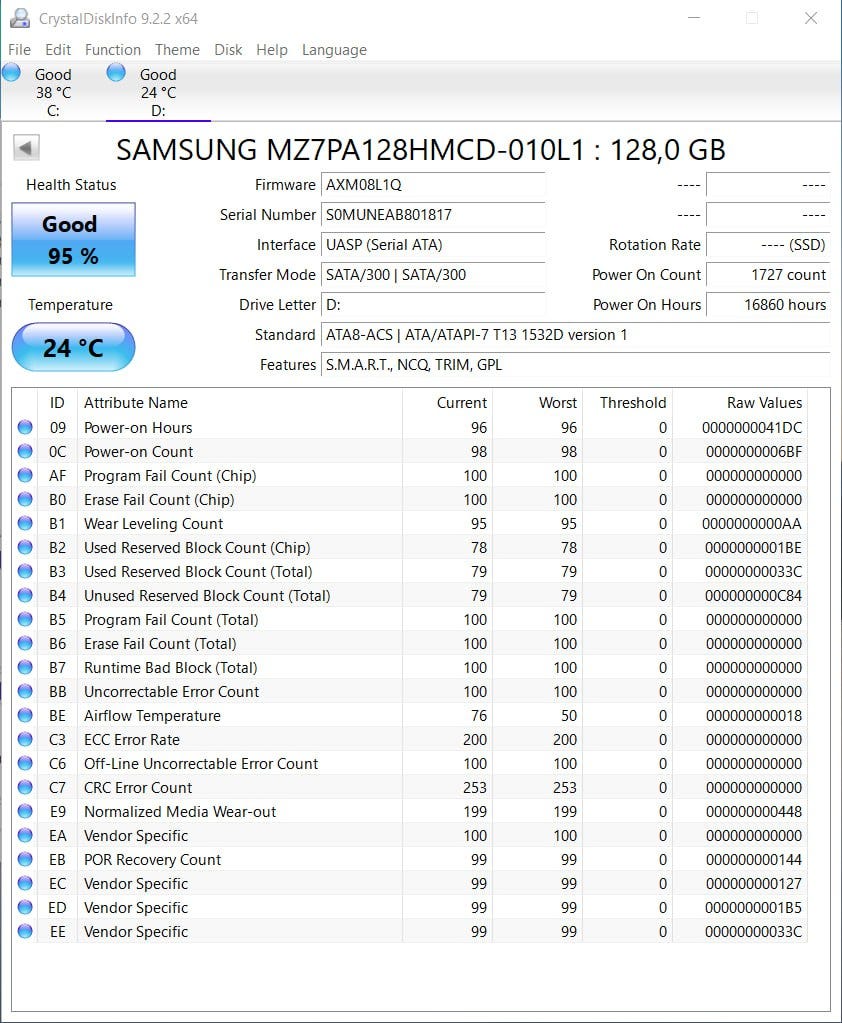The width and height of the screenshot is (842, 1023).
Task: Click status orb for Power-on Hours row
Action: coord(25,427)
